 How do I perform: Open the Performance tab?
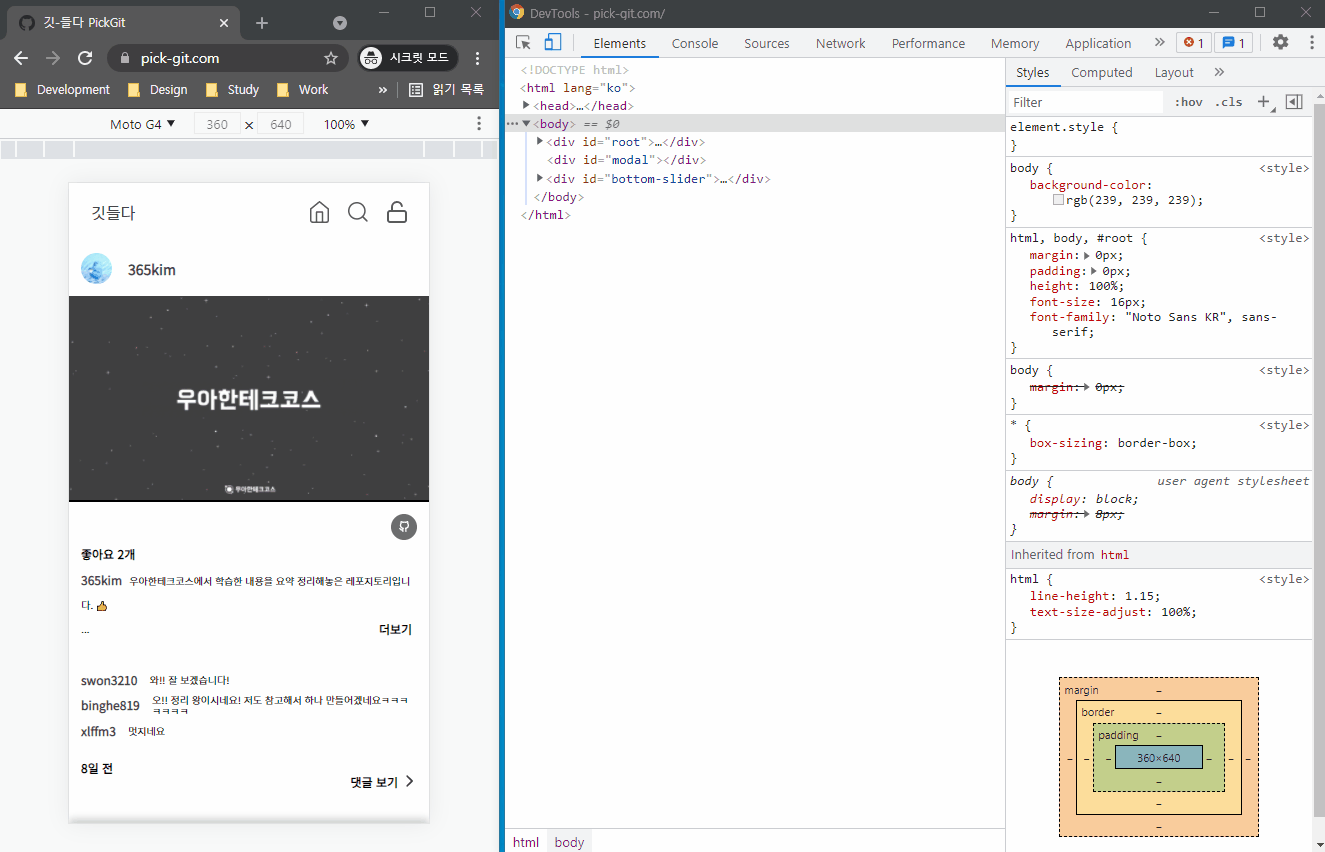point(928,43)
